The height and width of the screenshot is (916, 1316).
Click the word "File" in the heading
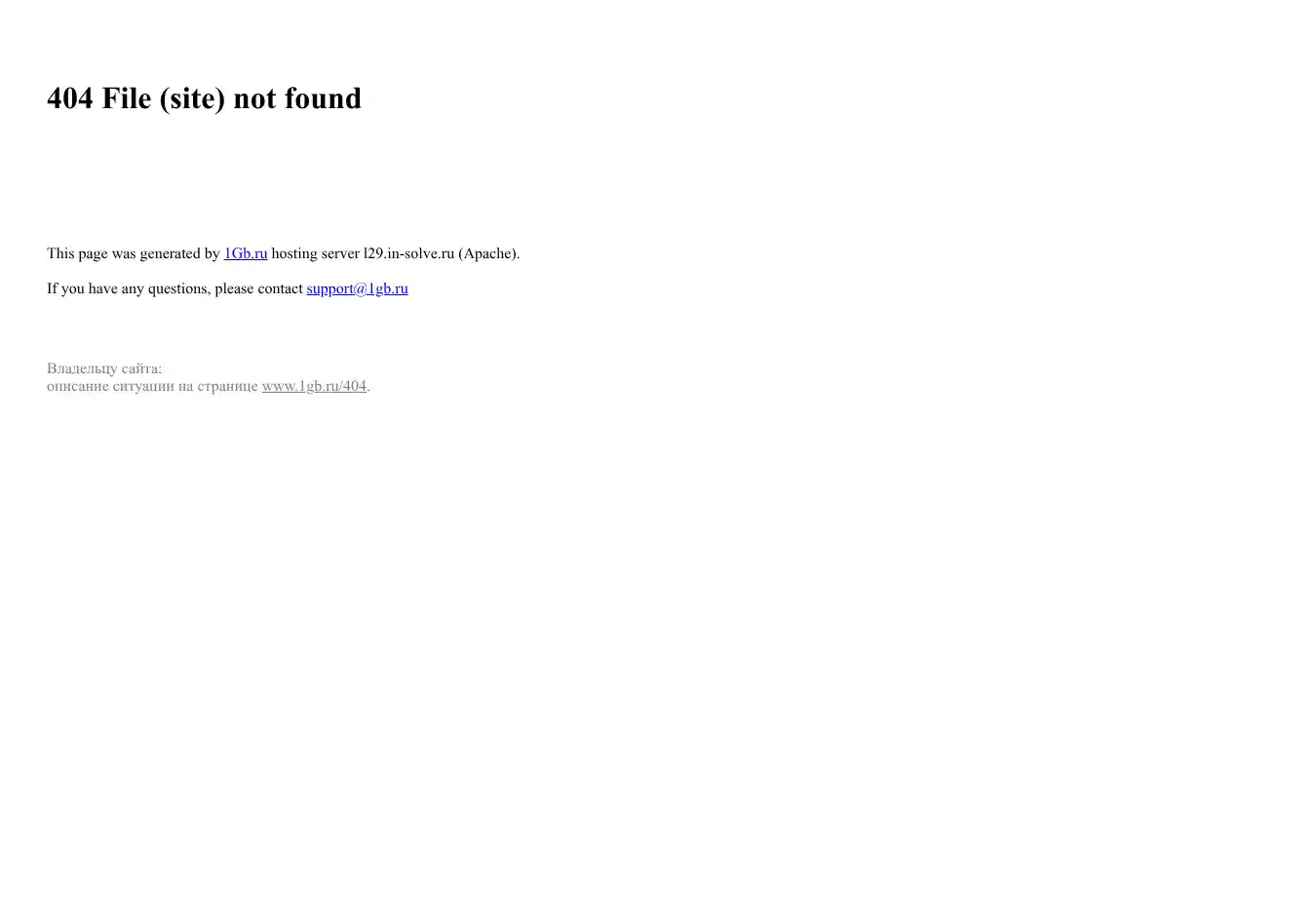pyautogui.click(x=127, y=98)
